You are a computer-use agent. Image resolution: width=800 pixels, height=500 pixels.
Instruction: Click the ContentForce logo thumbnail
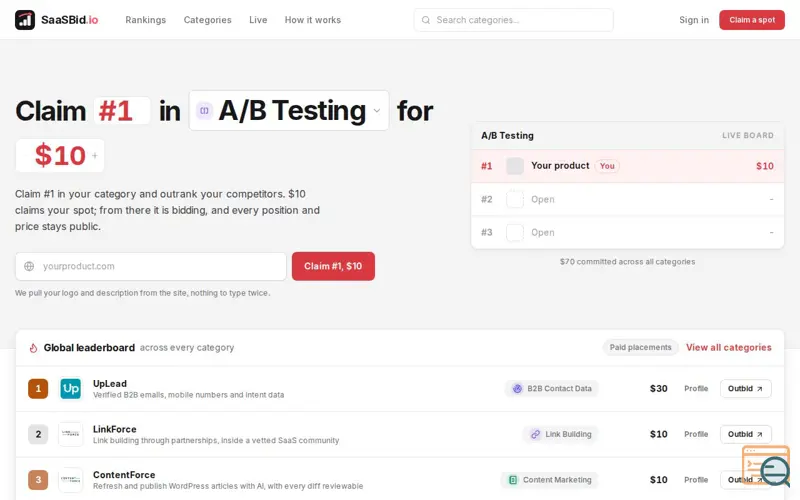click(70, 480)
